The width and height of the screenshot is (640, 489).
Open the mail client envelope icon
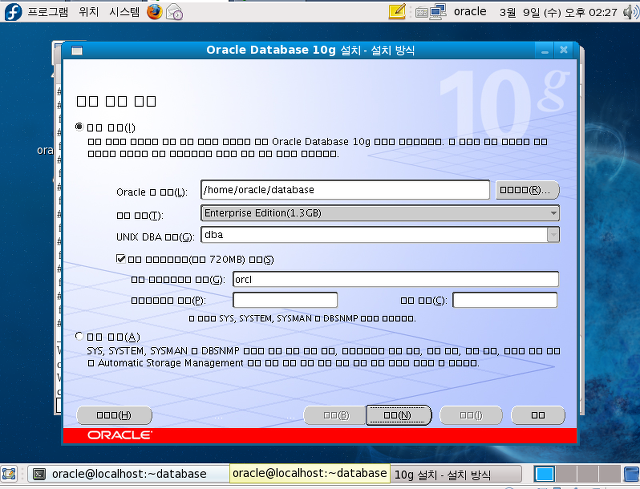coord(174,12)
